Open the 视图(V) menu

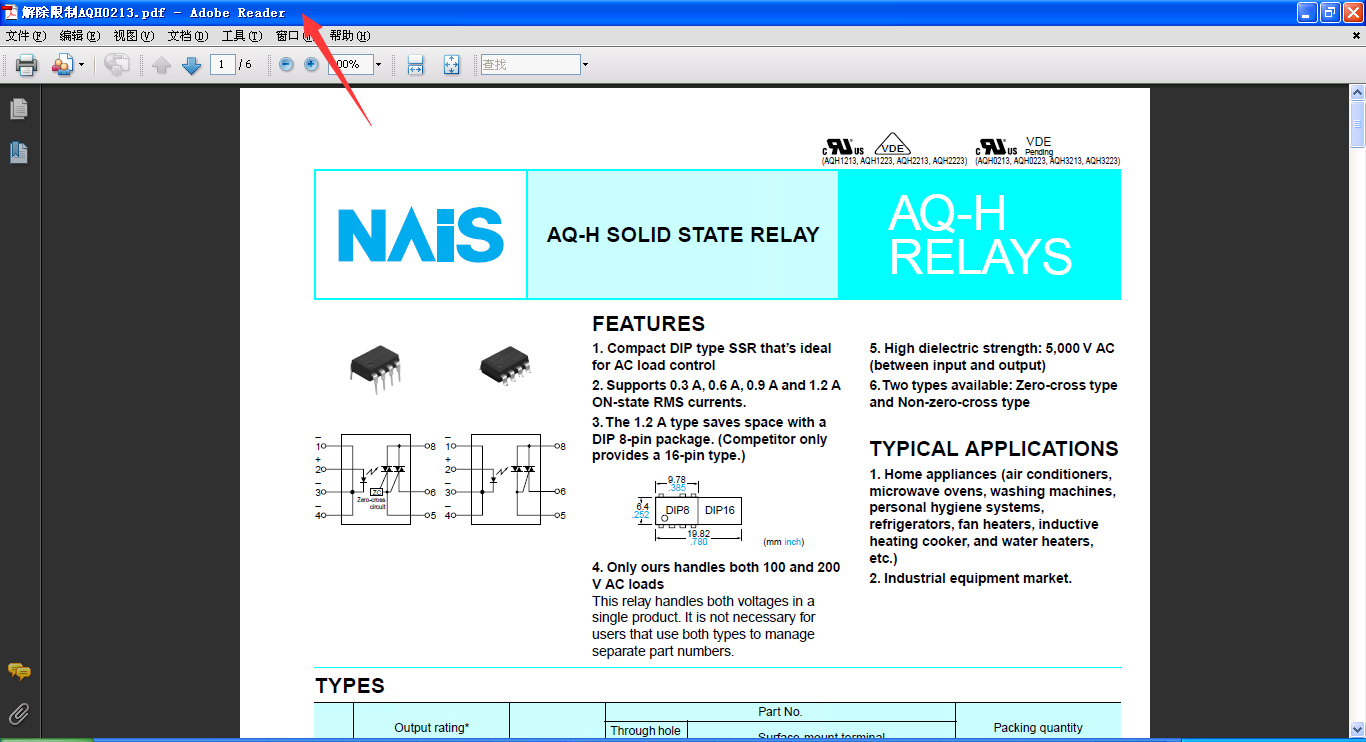coord(134,36)
